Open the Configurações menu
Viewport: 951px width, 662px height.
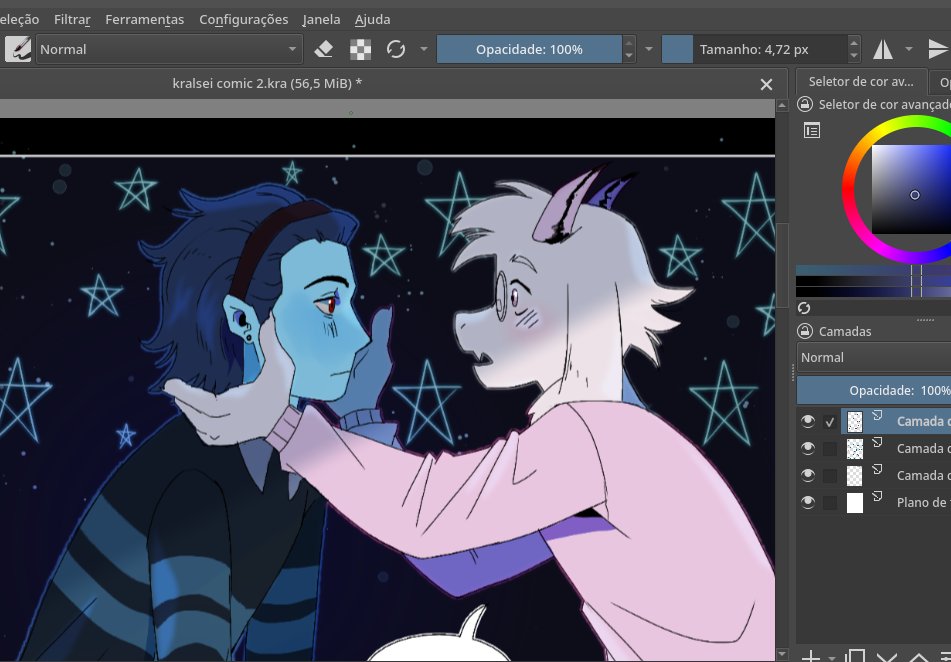[x=244, y=19]
